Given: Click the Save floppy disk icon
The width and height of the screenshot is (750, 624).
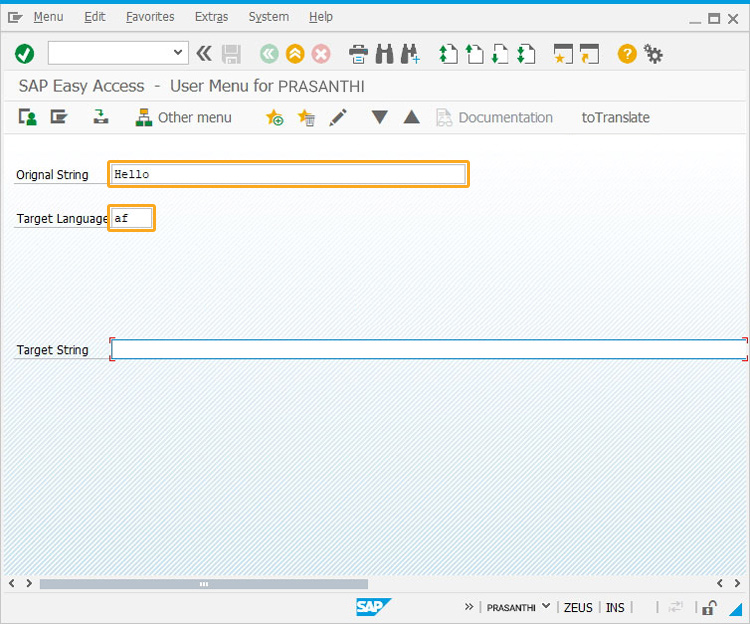Looking at the screenshot, I should coord(232,54).
